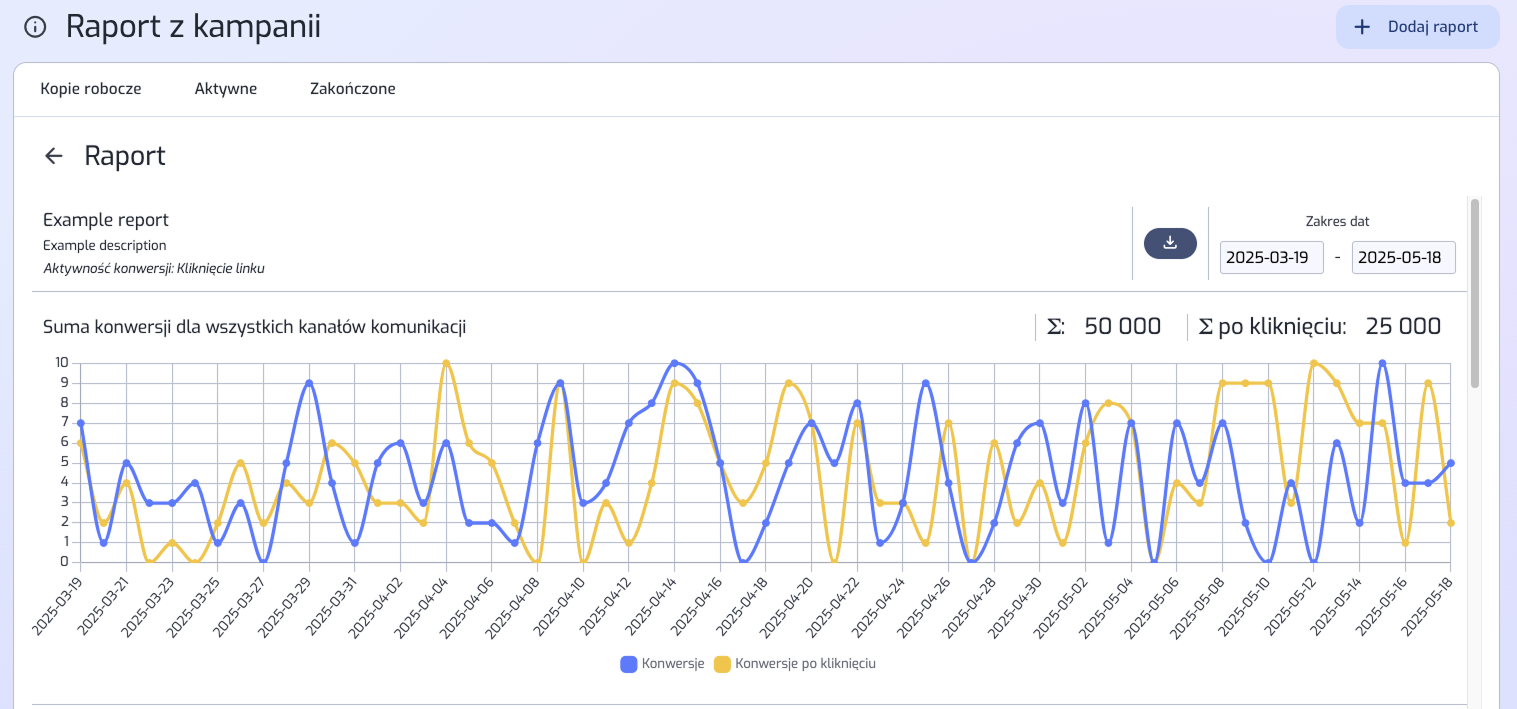Toggle the Konwersje po kliknięciu legend series
The width and height of the screenshot is (1517, 709).
click(795, 663)
